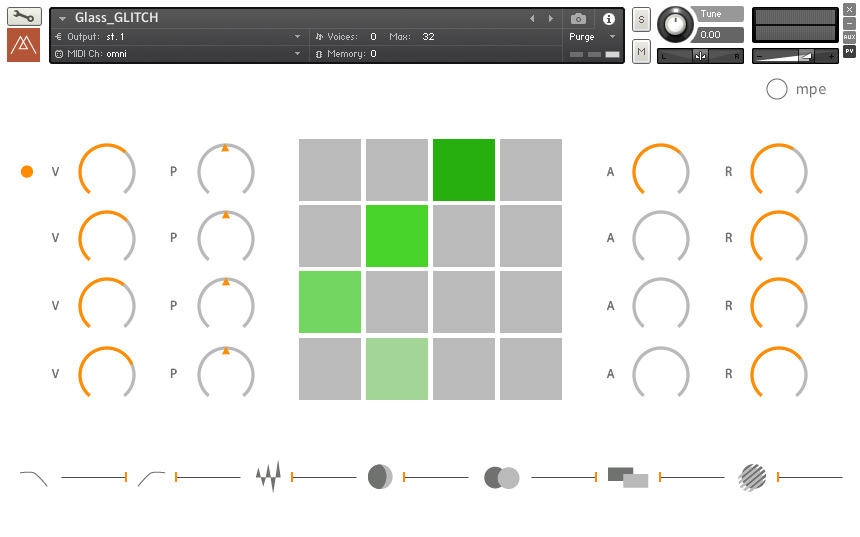Click the Voices count value 0

(374, 37)
